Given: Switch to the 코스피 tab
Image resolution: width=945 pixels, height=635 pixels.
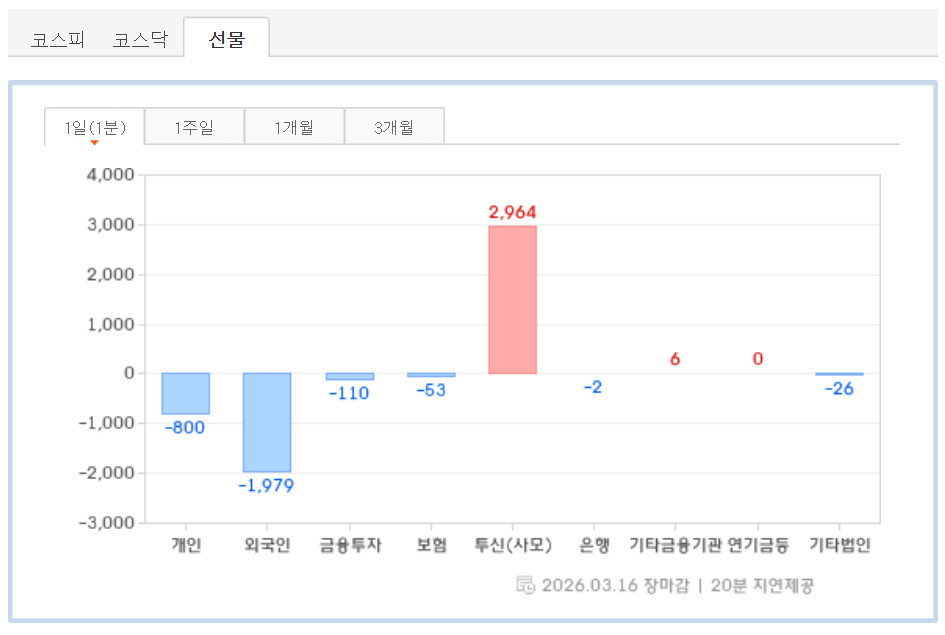Looking at the screenshot, I should click(x=57, y=40).
